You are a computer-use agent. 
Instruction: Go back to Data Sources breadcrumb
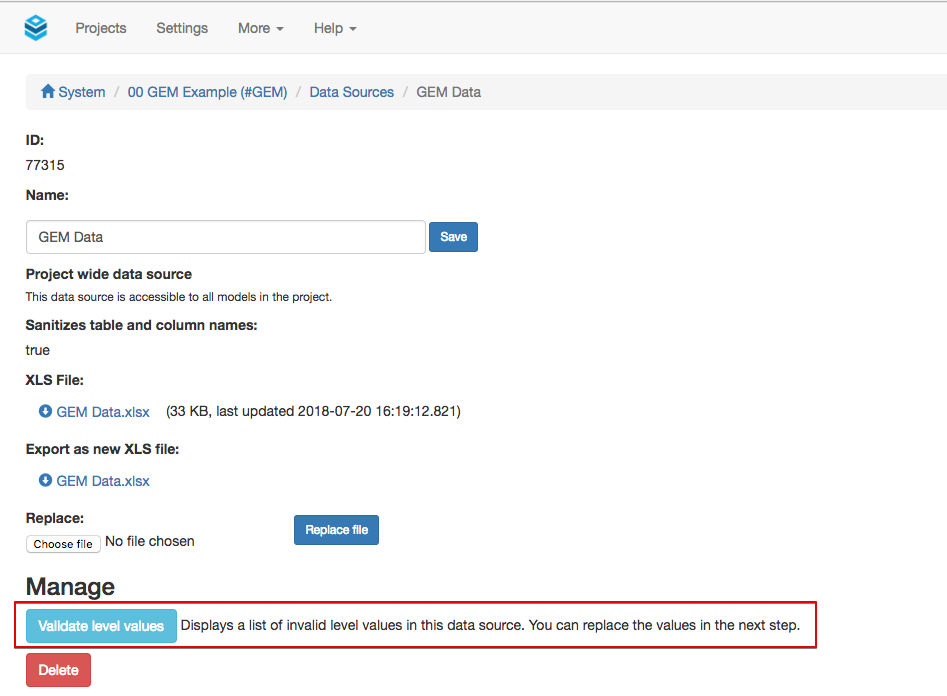[351, 92]
